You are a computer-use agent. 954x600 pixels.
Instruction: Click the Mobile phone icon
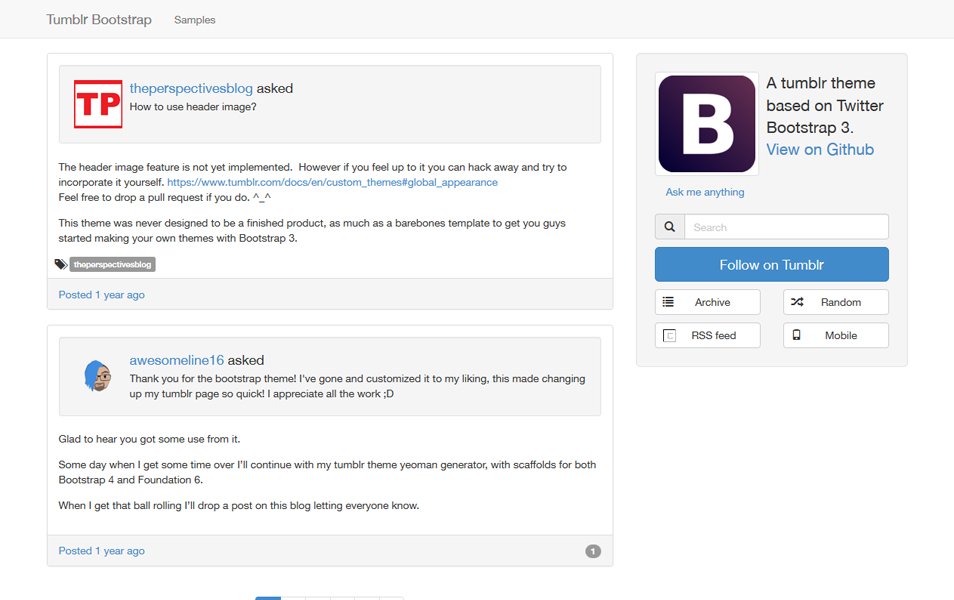point(796,335)
